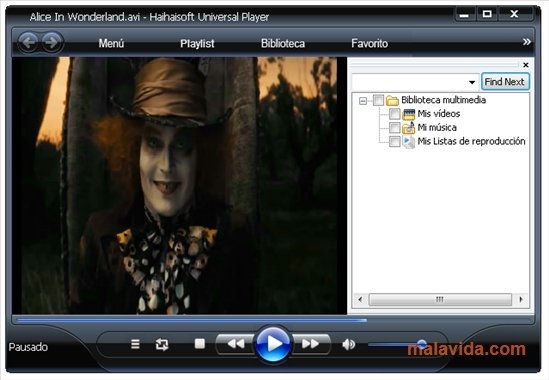Select the 'Mis vídeos' tree label
This screenshot has width=549, height=380.
pos(439,114)
